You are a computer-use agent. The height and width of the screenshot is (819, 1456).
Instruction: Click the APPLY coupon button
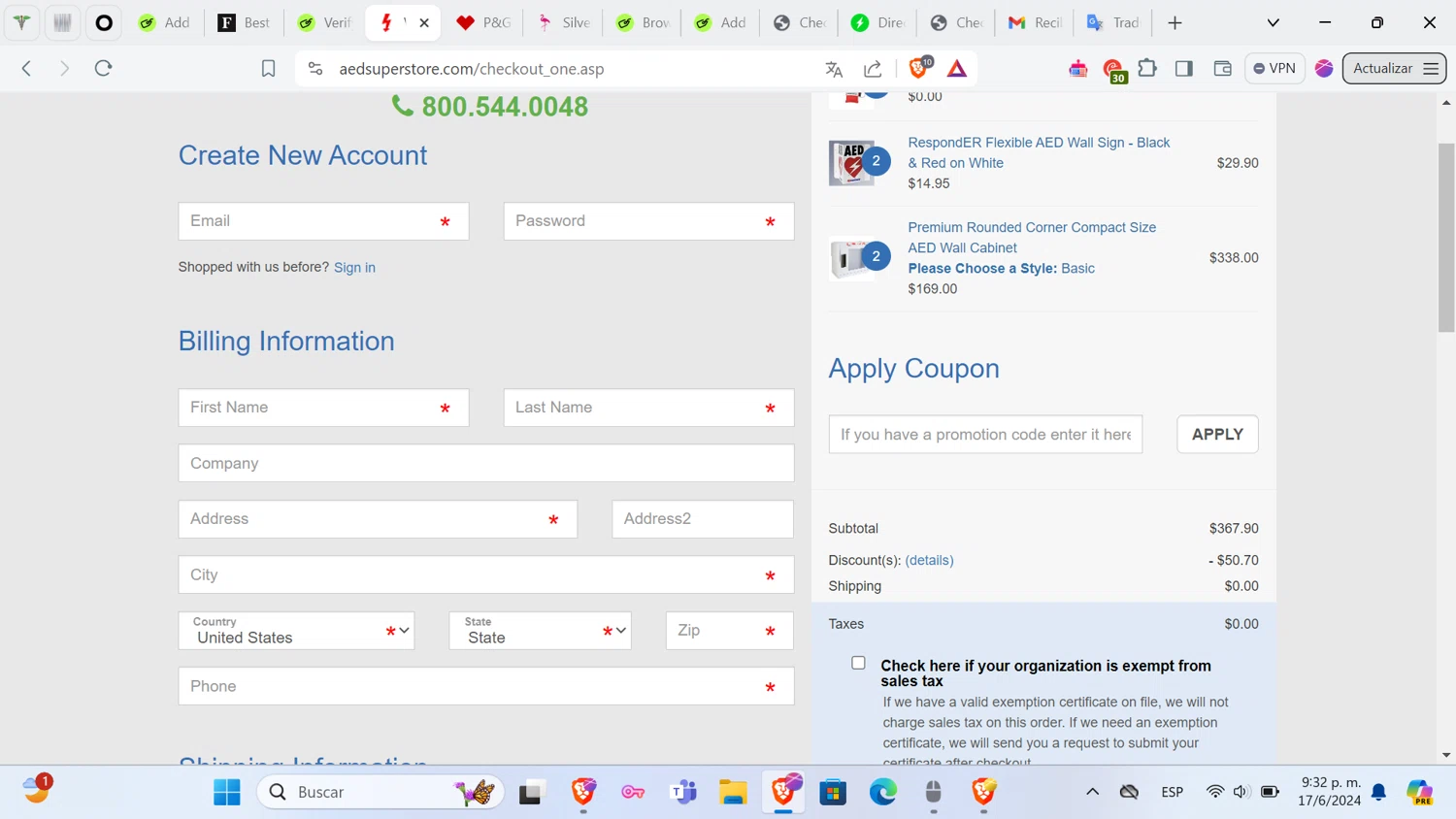[1217, 434]
